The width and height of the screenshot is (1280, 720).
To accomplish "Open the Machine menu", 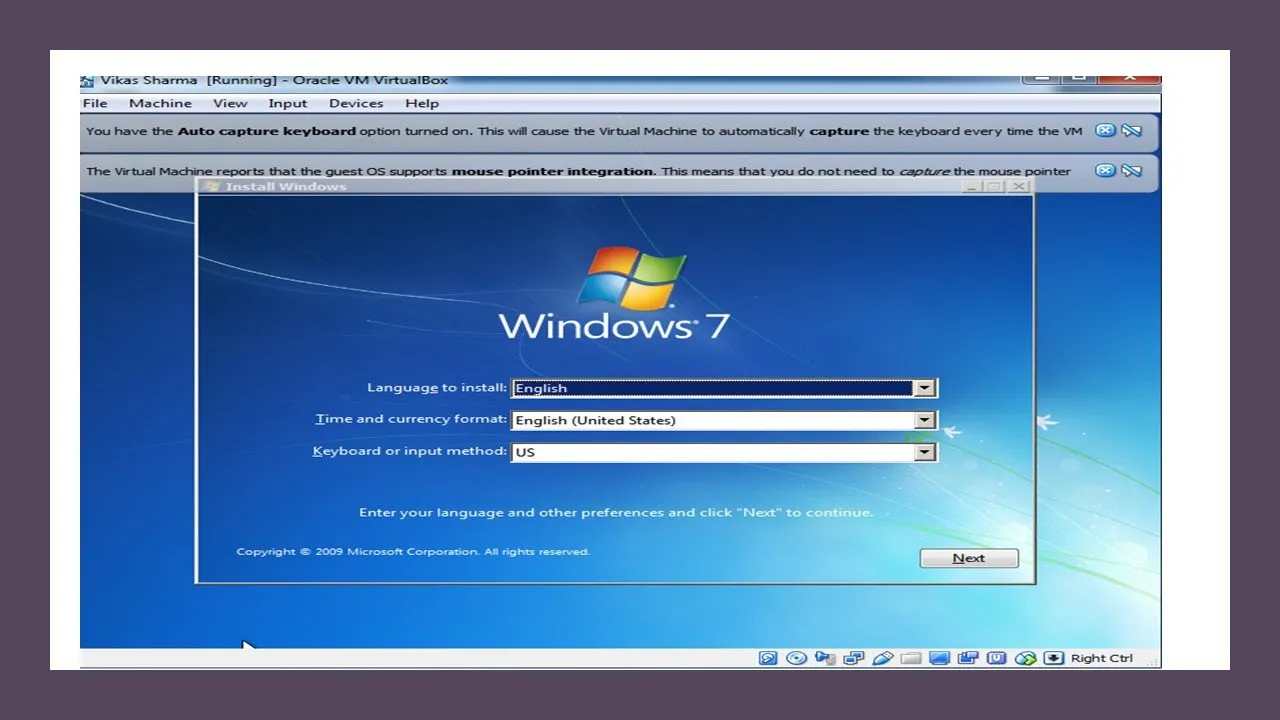I will (x=160, y=103).
